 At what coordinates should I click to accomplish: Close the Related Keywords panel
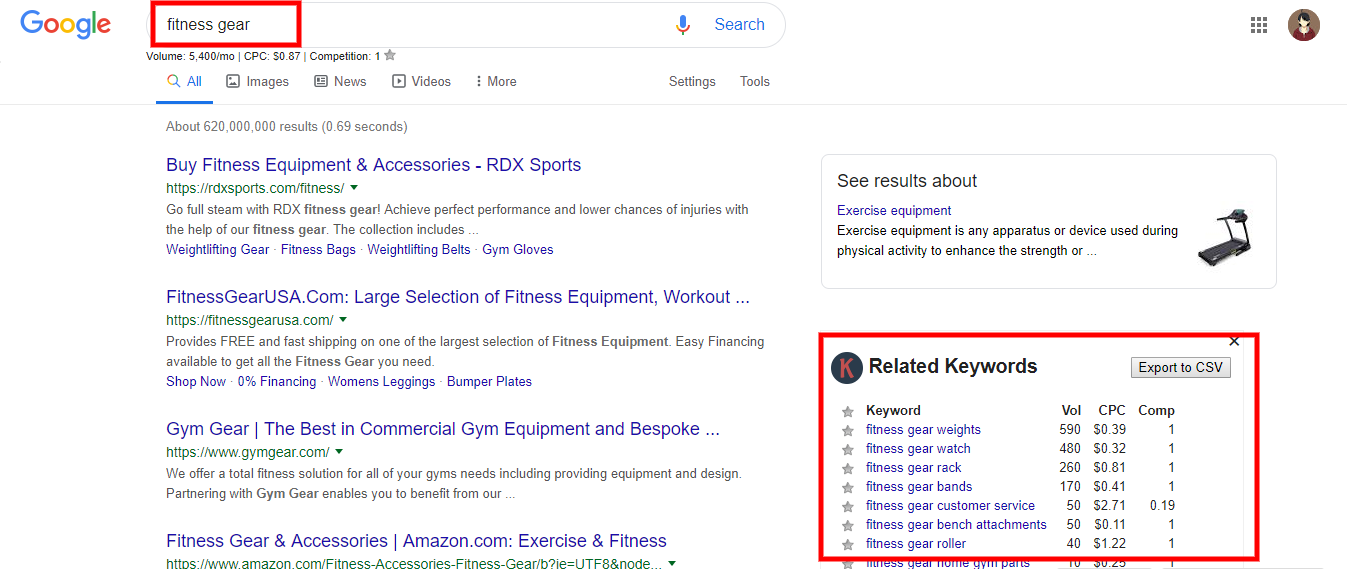coord(1234,342)
